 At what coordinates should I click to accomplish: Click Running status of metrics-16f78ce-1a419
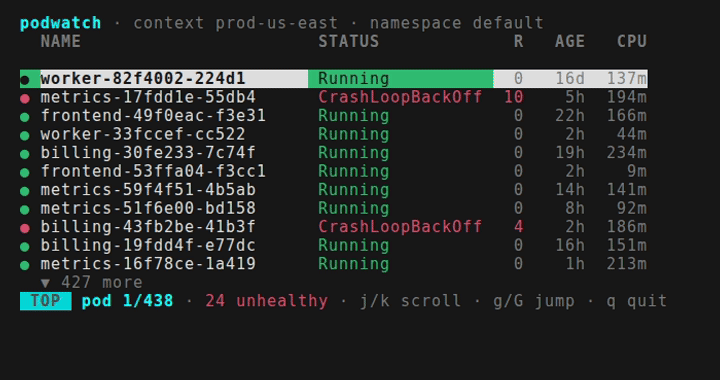pos(354,264)
